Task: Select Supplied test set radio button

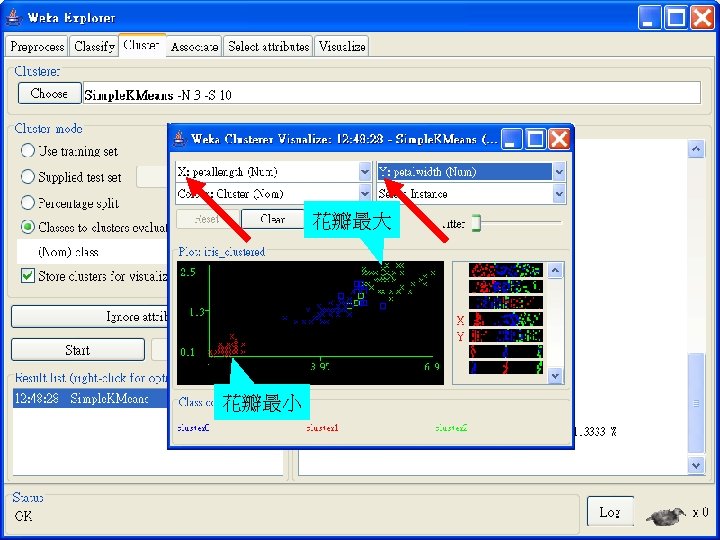Action: coord(28,177)
